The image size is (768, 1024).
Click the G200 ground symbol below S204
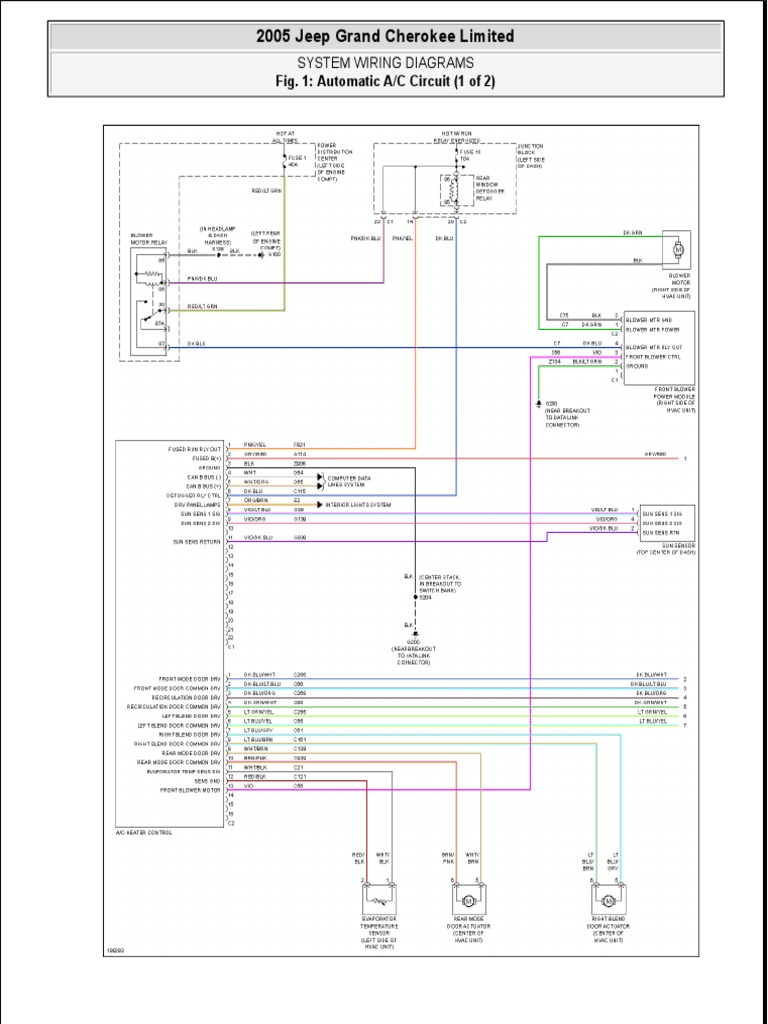[x=414, y=634]
